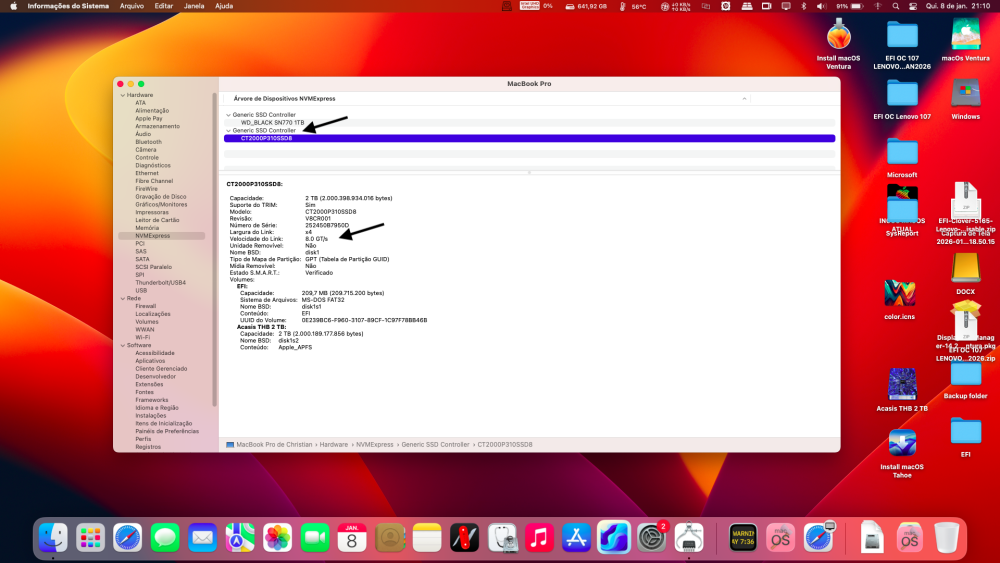
Task: Open Finder from the Dock
Action: 53,538
